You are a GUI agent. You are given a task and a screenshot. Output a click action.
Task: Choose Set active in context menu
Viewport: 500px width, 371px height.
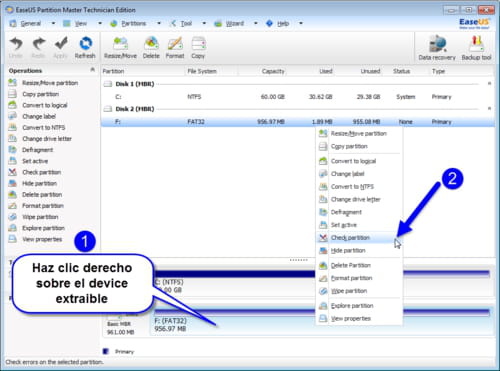(359, 225)
